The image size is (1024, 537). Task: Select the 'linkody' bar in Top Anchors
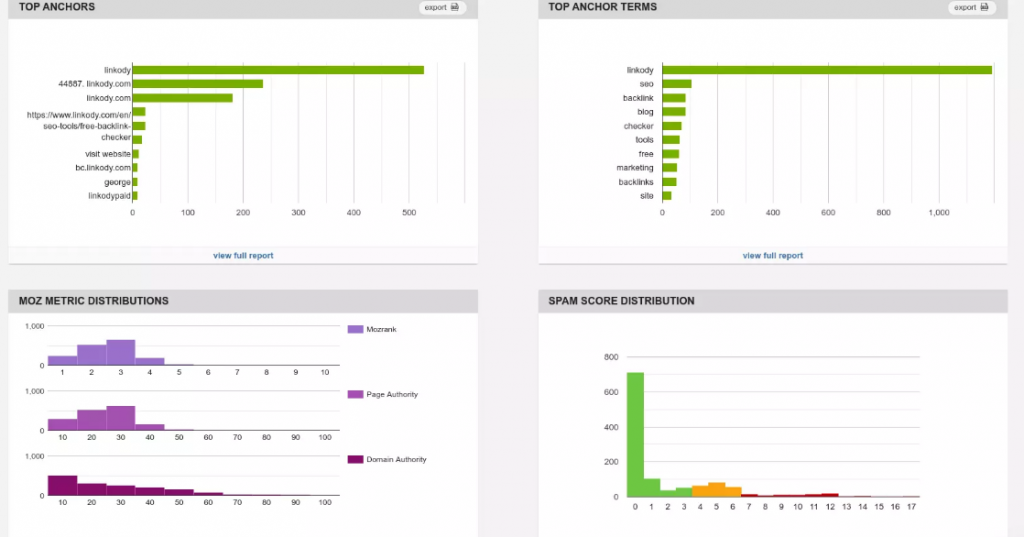pyautogui.click(x=278, y=70)
